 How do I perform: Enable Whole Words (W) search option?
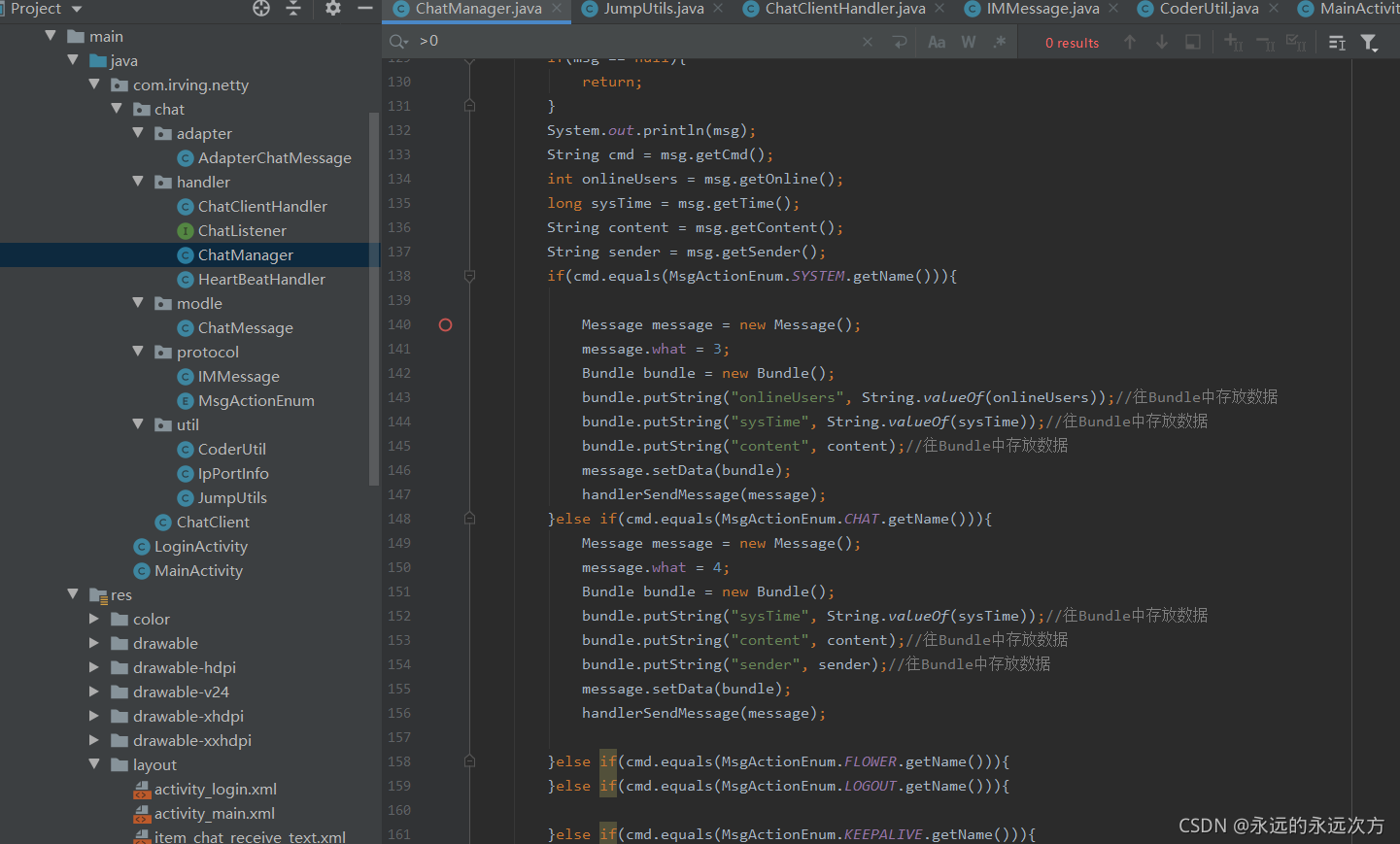click(x=968, y=42)
